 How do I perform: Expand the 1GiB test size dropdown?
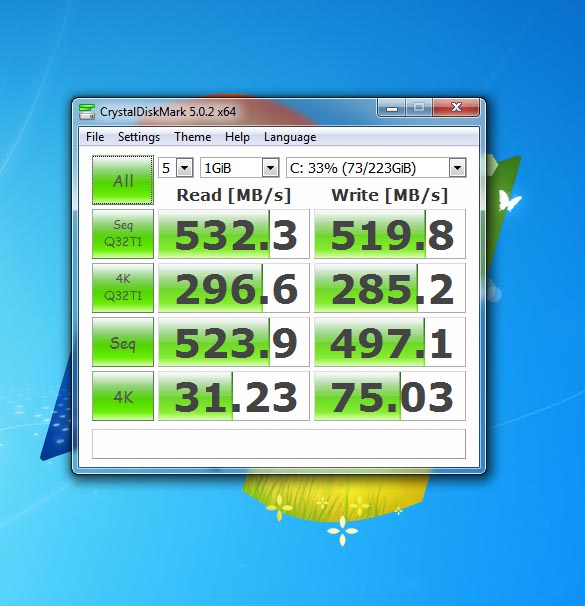click(240, 168)
